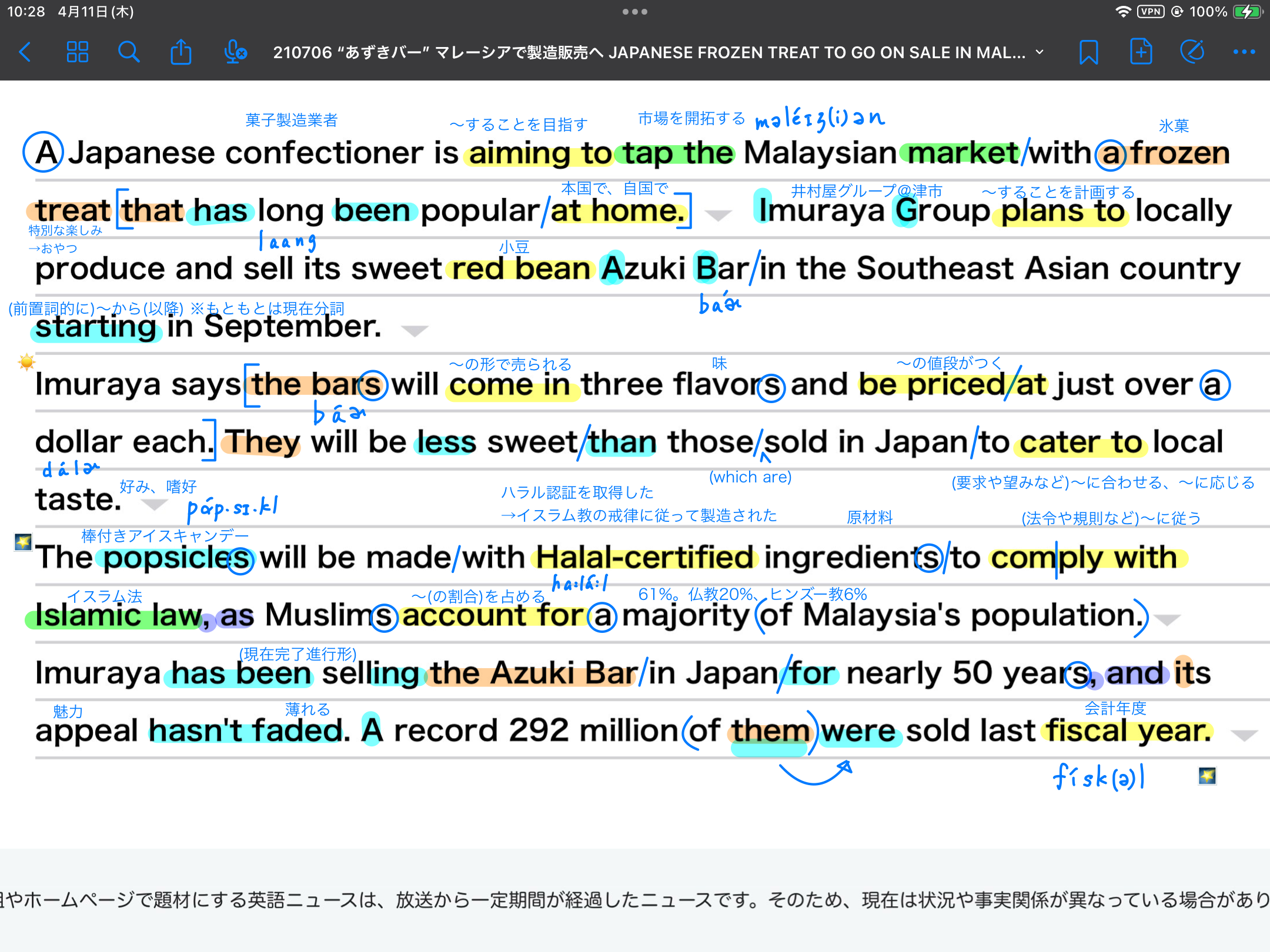Screen dimensions: 1270x952
Task: Tap the phrase 'account for'
Action: click(493, 615)
